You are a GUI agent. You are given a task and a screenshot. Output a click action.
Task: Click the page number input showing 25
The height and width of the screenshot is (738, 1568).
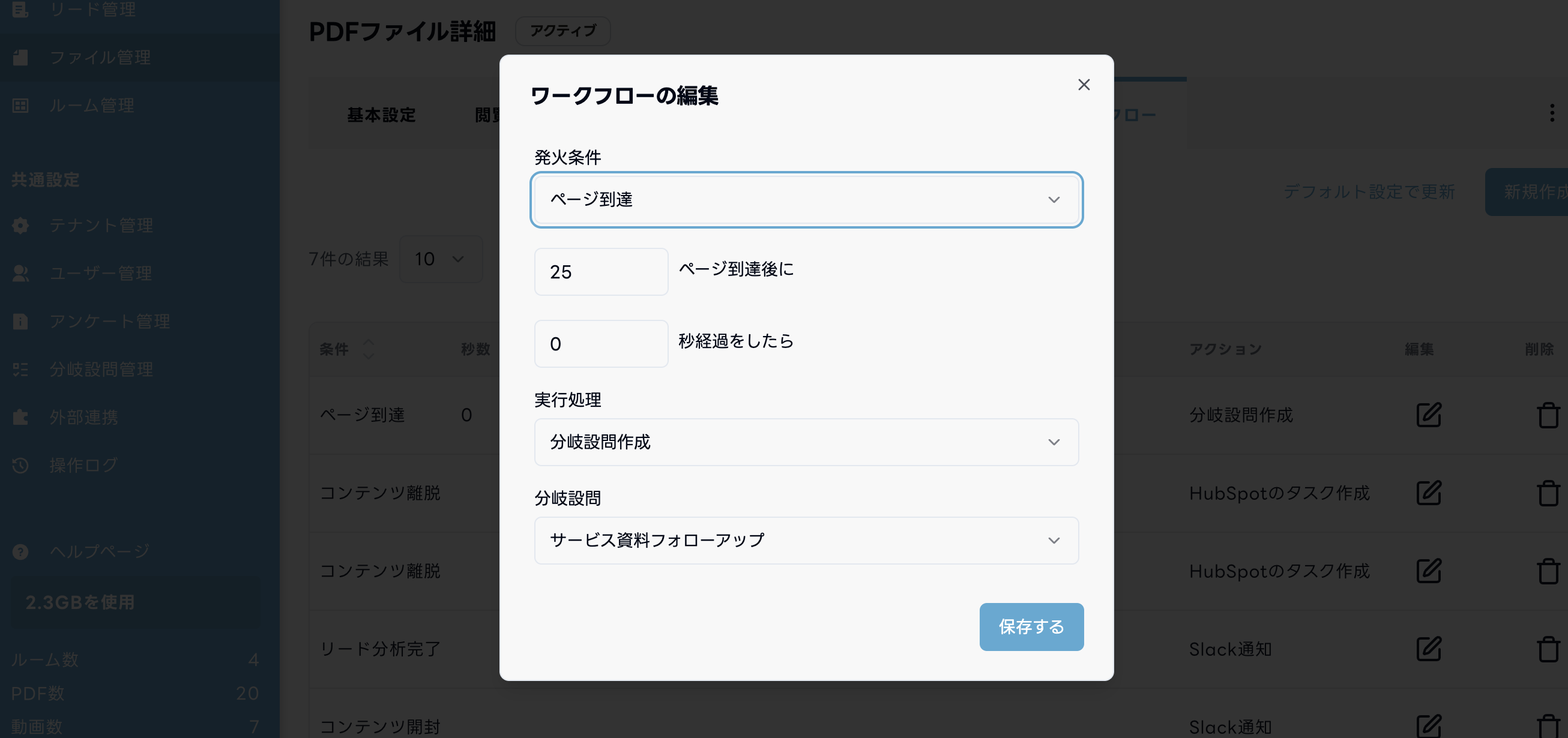(601, 271)
